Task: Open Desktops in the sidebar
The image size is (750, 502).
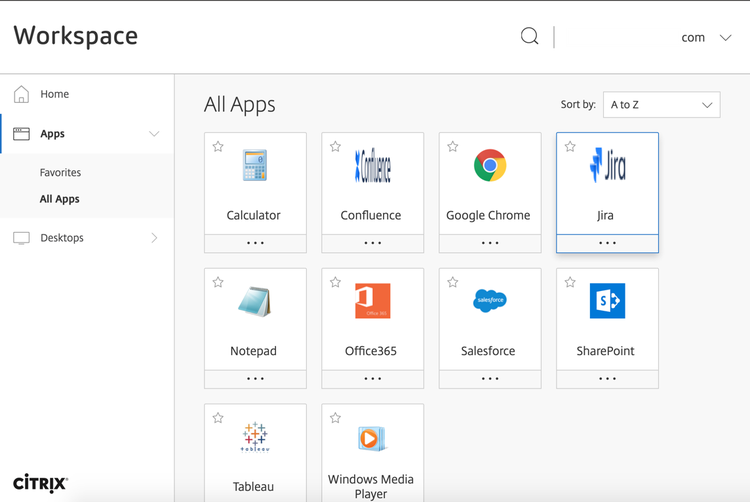Action: click(62, 238)
